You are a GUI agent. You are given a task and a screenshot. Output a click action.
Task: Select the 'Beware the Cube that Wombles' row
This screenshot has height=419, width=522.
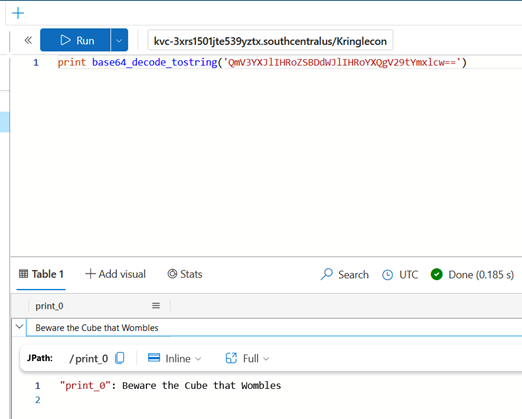coord(274,328)
